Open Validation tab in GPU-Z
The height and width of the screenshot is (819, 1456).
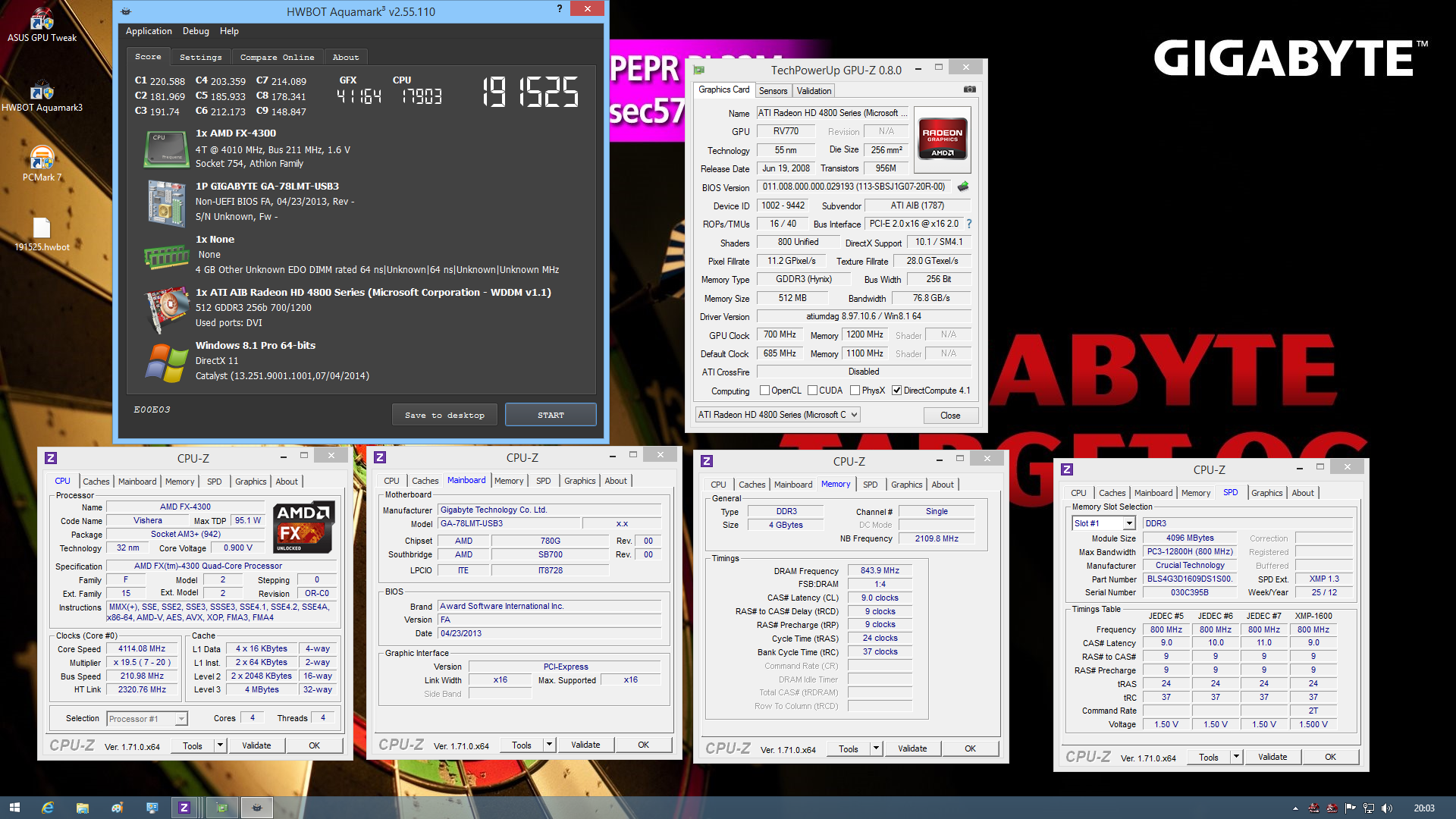coord(814,91)
